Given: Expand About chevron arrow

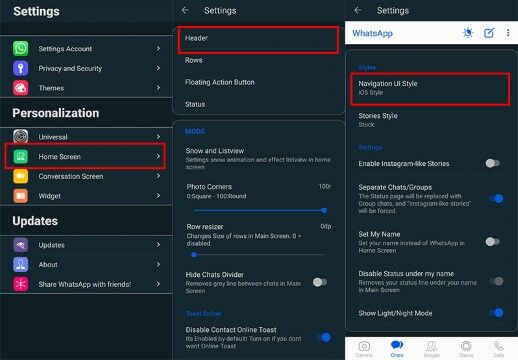Looking at the screenshot, I should pos(158,264).
